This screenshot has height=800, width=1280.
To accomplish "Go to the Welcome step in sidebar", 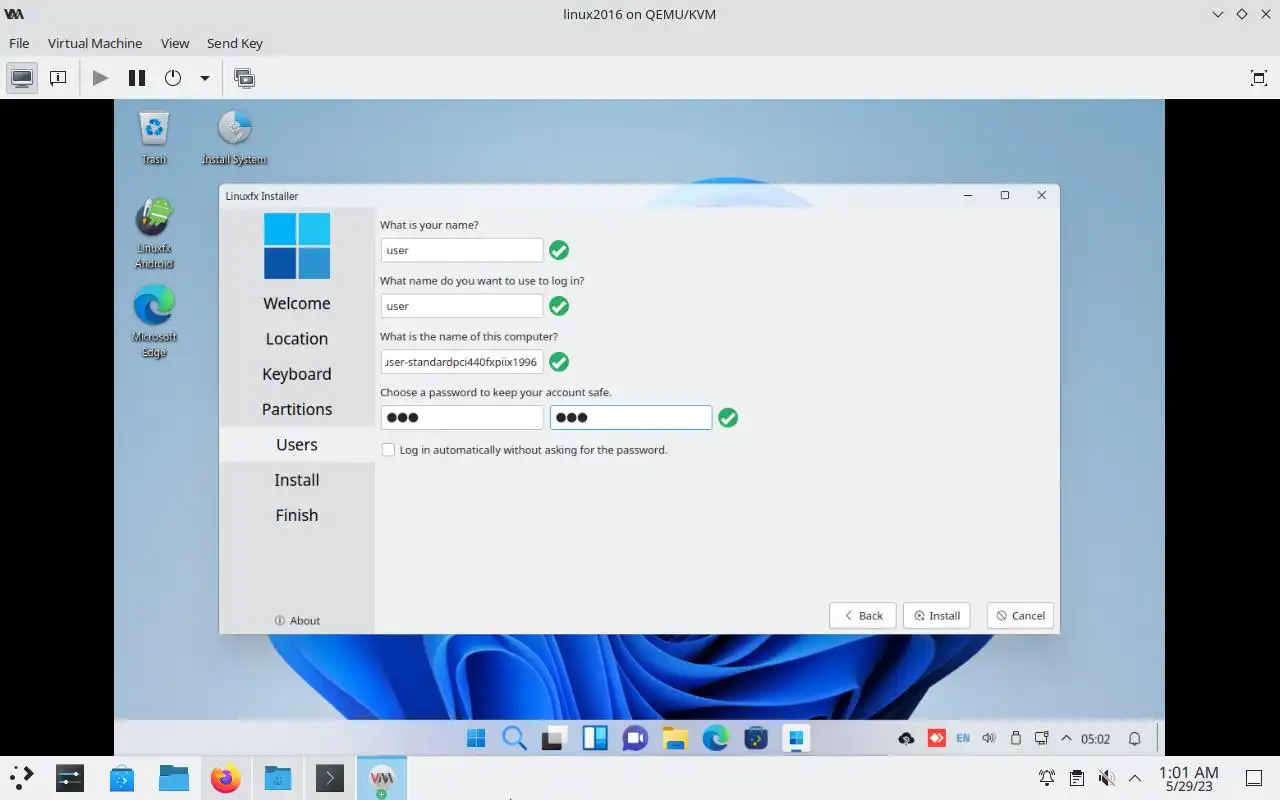I will 297,303.
